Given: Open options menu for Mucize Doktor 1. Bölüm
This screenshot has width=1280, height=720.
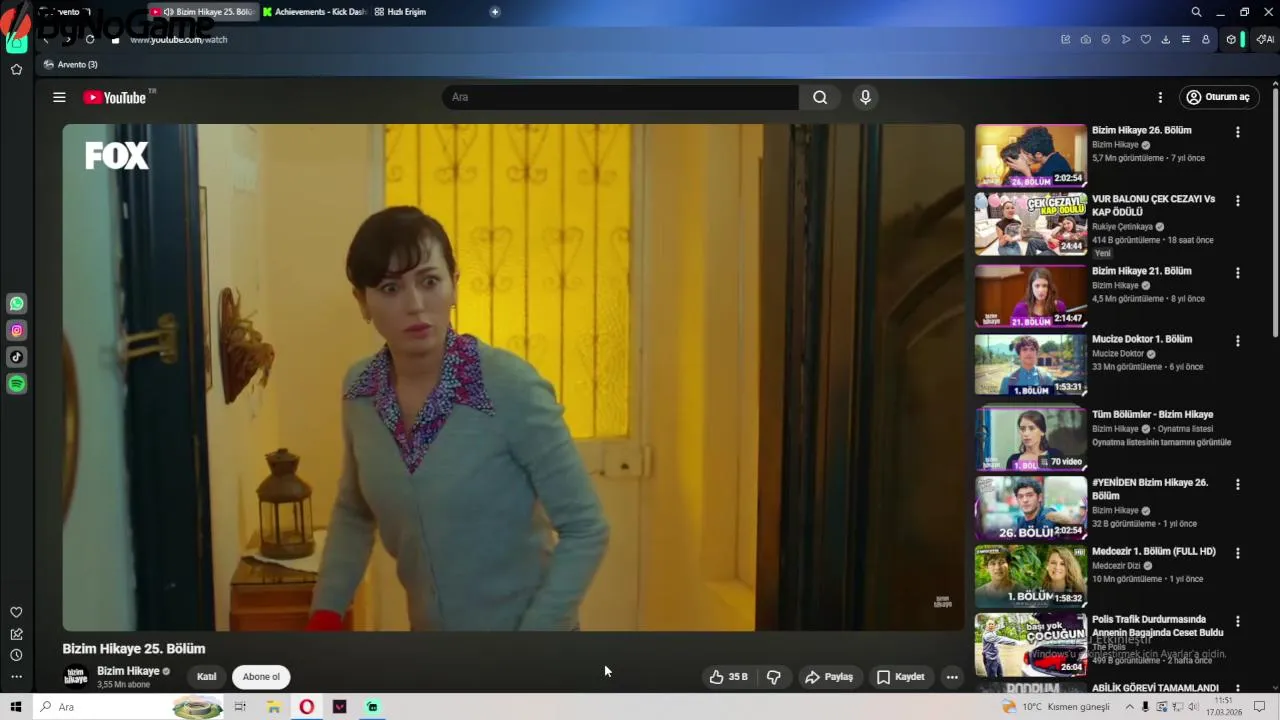Looking at the screenshot, I should [x=1238, y=341].
